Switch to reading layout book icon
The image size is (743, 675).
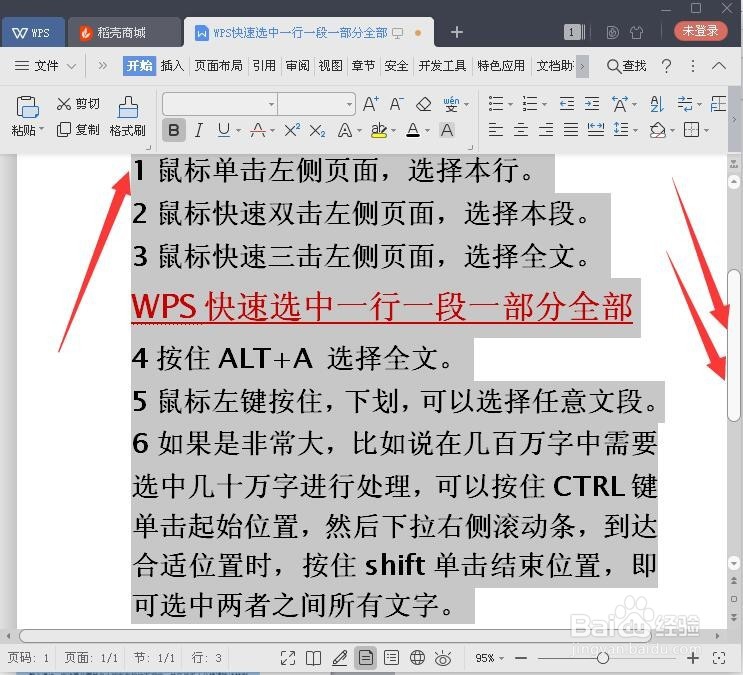tap(313, 658)
